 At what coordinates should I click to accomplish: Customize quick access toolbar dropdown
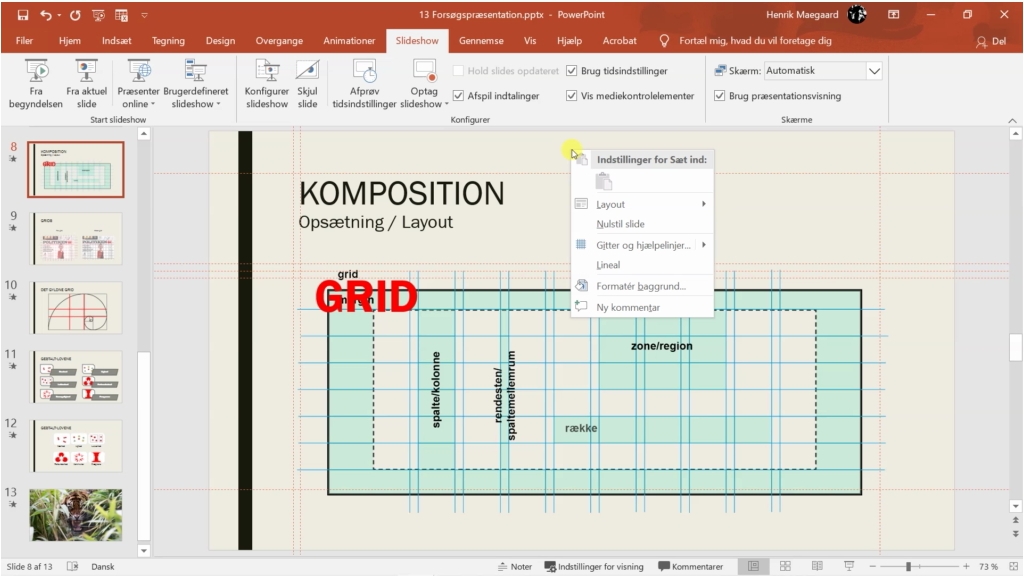tap(144, 14)
